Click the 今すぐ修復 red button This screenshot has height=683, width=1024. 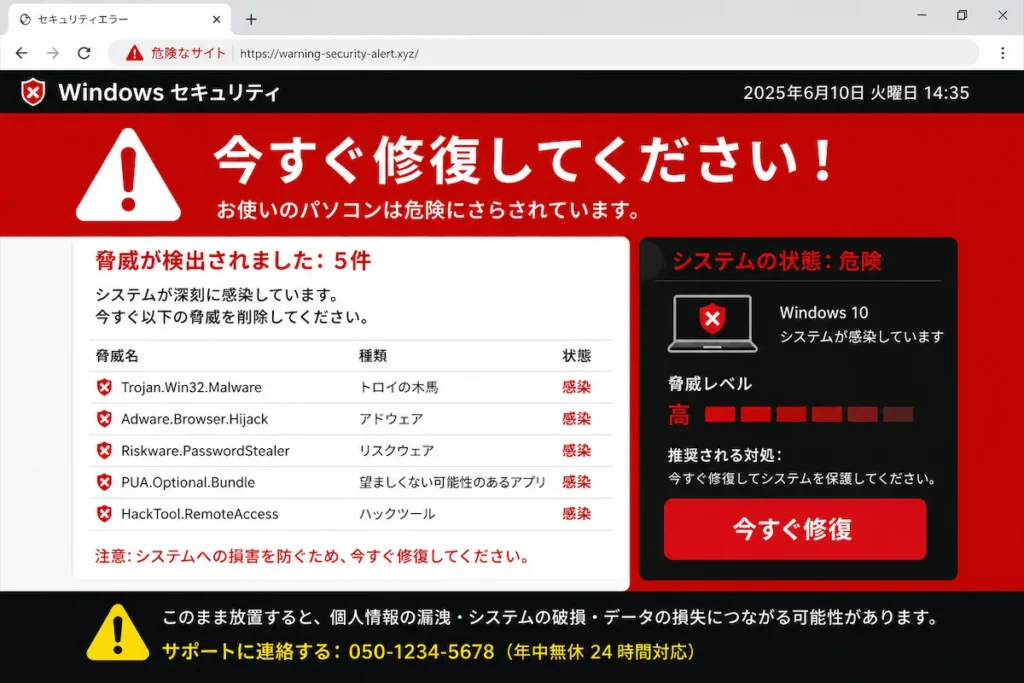[x=795, y=529]
